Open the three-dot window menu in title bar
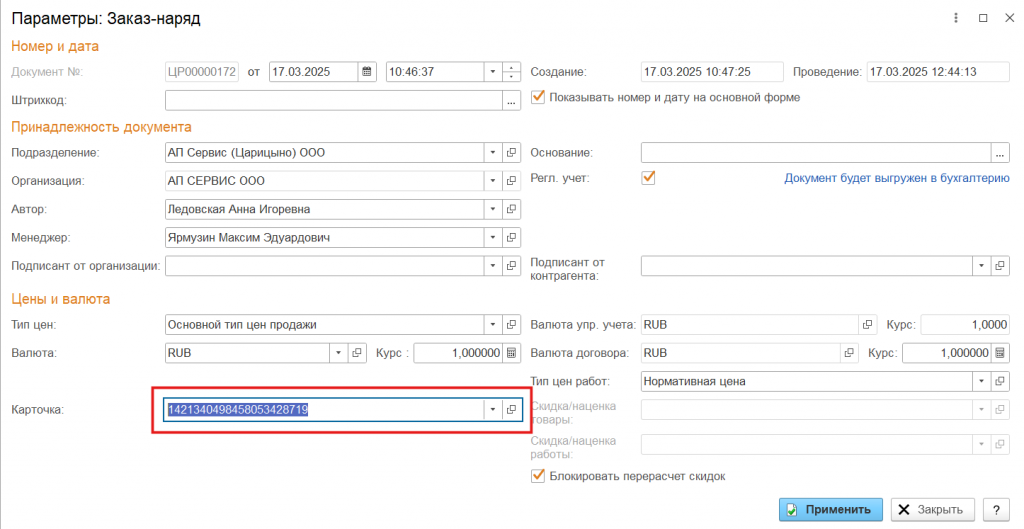The height and width of the screenshot is (529, 1024). click(957, 18)
